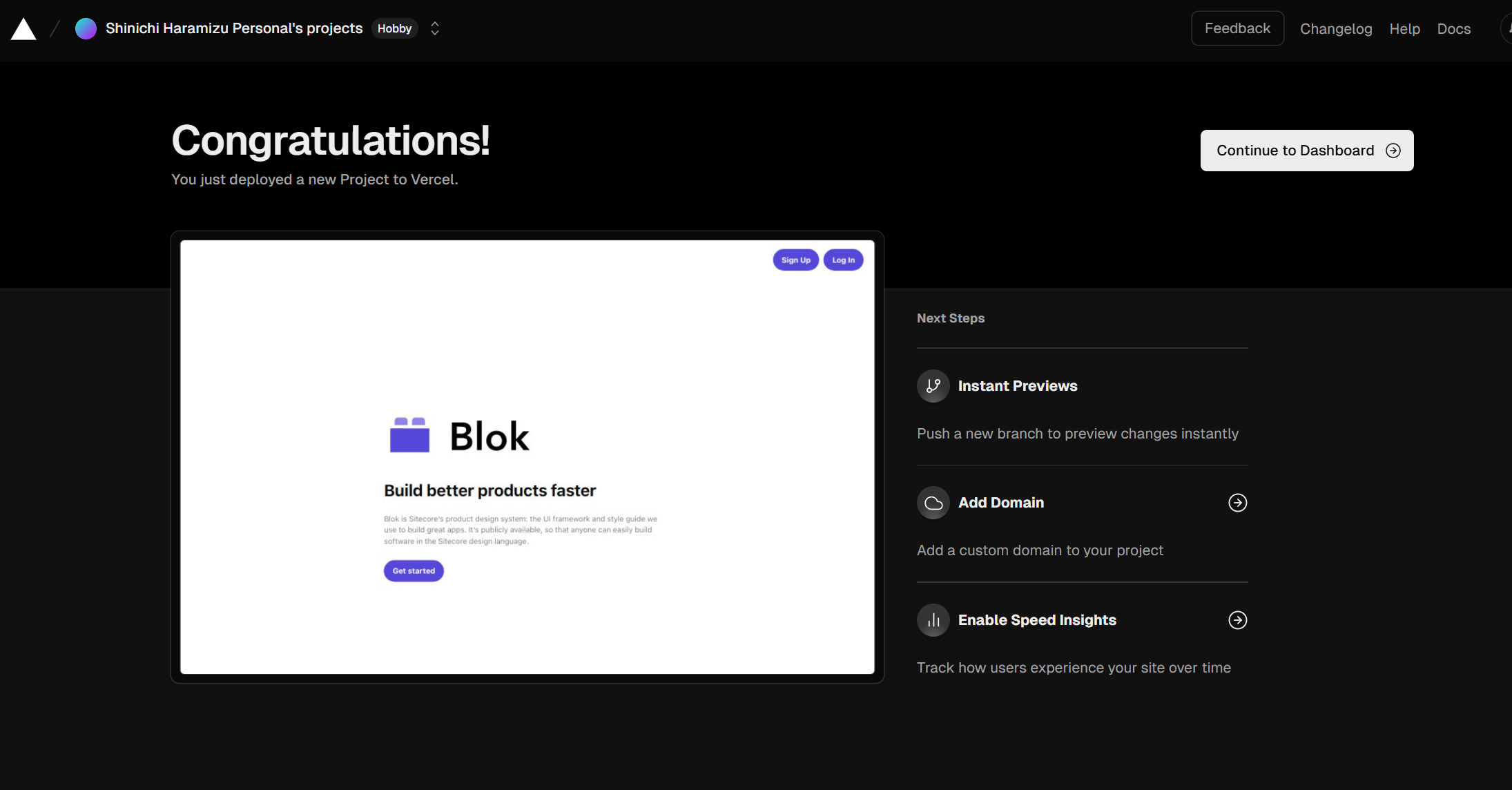This screenshot has height=790, width=1512.
Task: Open the Docs link
Action: point(1454,29)
